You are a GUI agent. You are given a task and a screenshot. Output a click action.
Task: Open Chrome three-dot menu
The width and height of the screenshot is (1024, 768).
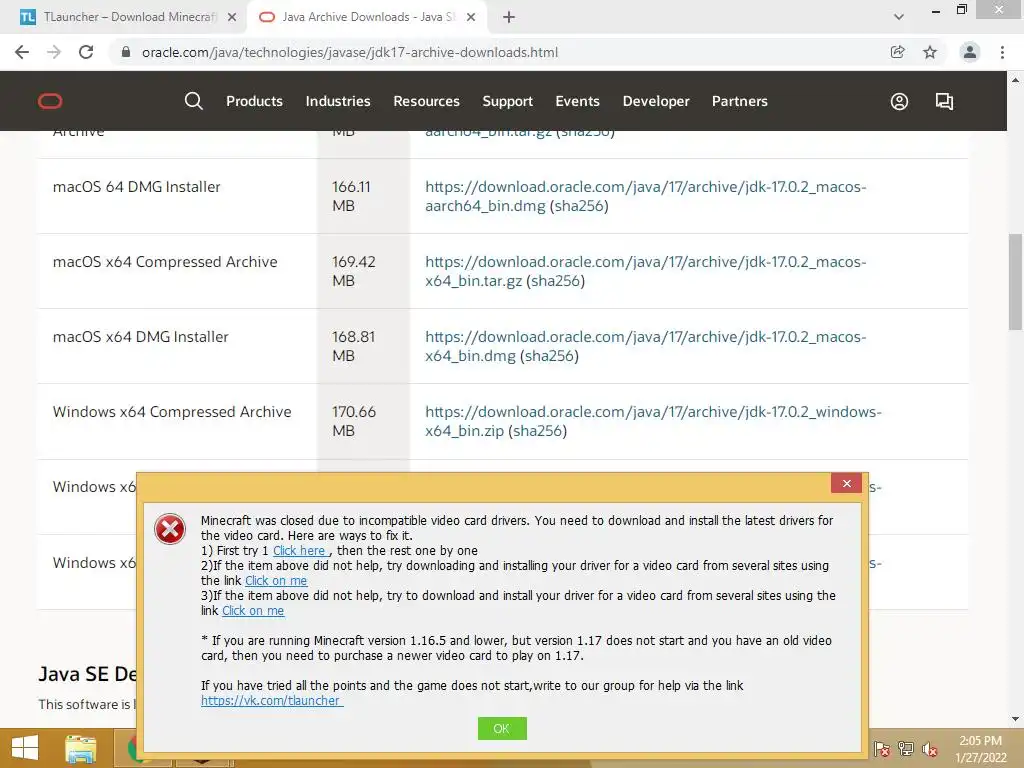click(1002, 52)
